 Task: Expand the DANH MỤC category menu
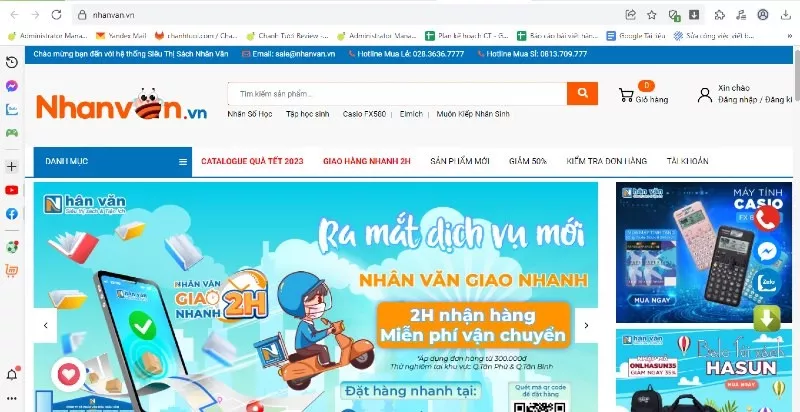click(x=113, y=162)
